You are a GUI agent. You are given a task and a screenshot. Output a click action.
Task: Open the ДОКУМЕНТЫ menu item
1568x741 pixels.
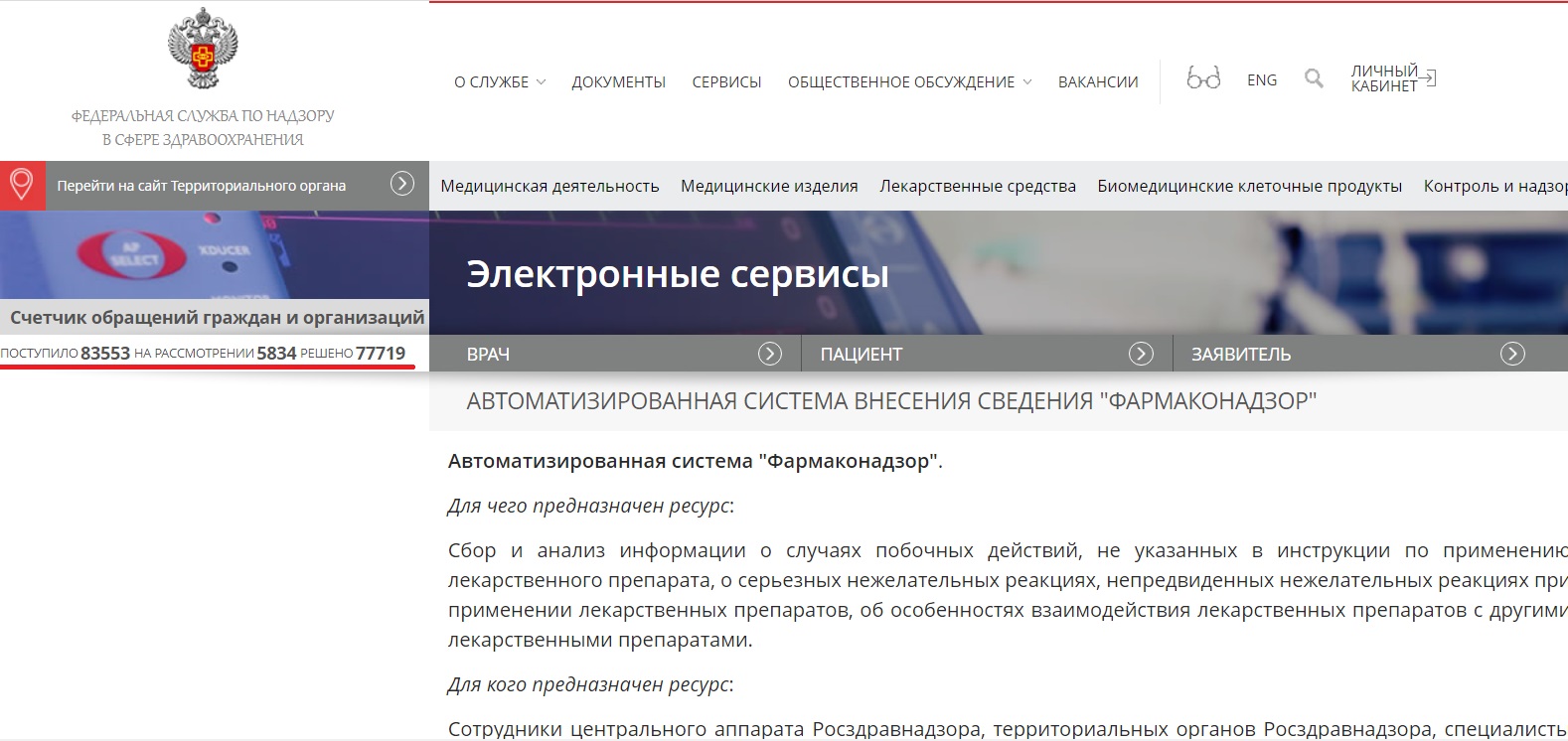[618, 81]
